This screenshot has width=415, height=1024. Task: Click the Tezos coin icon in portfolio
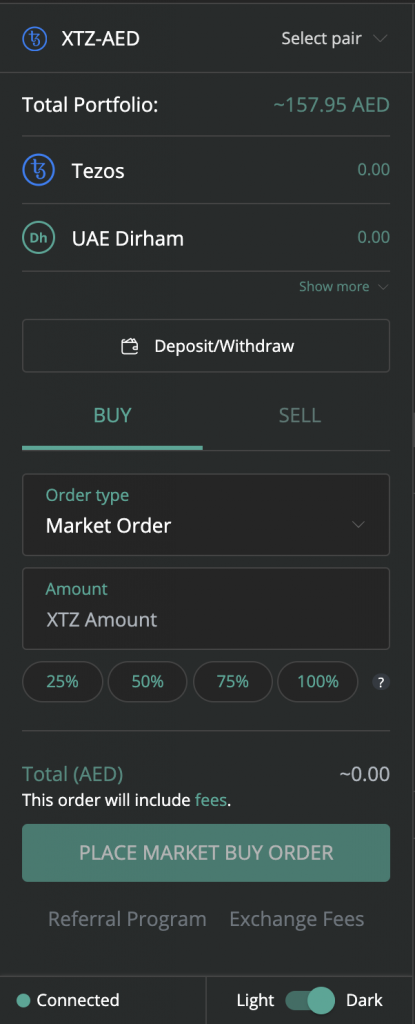39,170
